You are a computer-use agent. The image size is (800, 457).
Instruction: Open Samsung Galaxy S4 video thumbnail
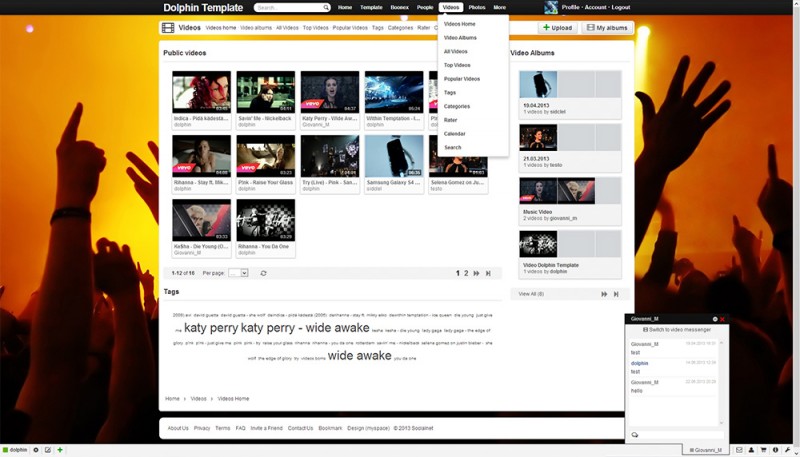click(394, 156)
